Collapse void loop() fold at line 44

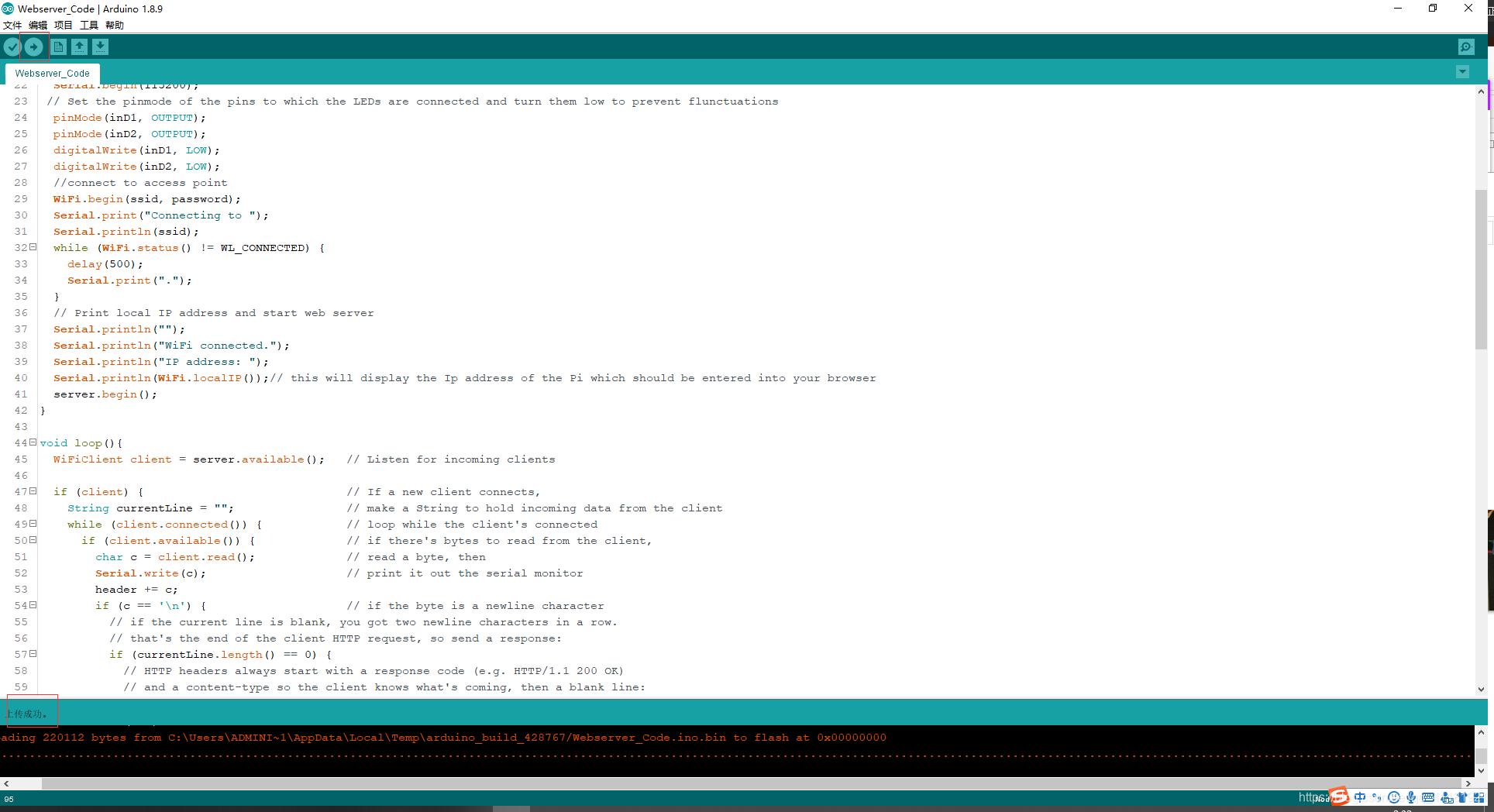tap(33, 442)
